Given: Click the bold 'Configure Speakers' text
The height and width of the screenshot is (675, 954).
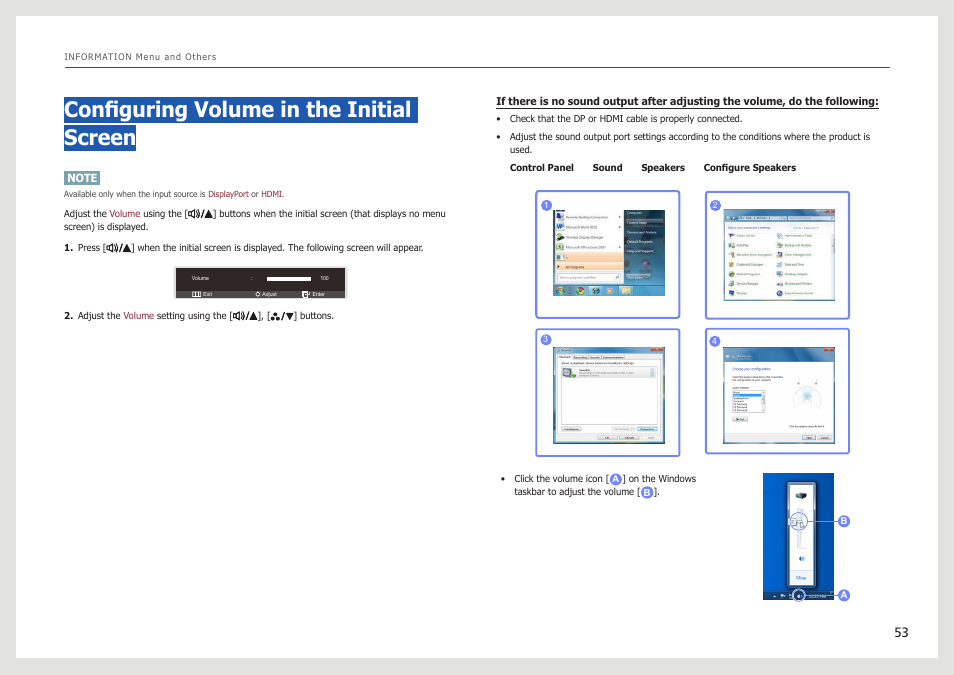Looking at the screenshot, I should [750, 167].
